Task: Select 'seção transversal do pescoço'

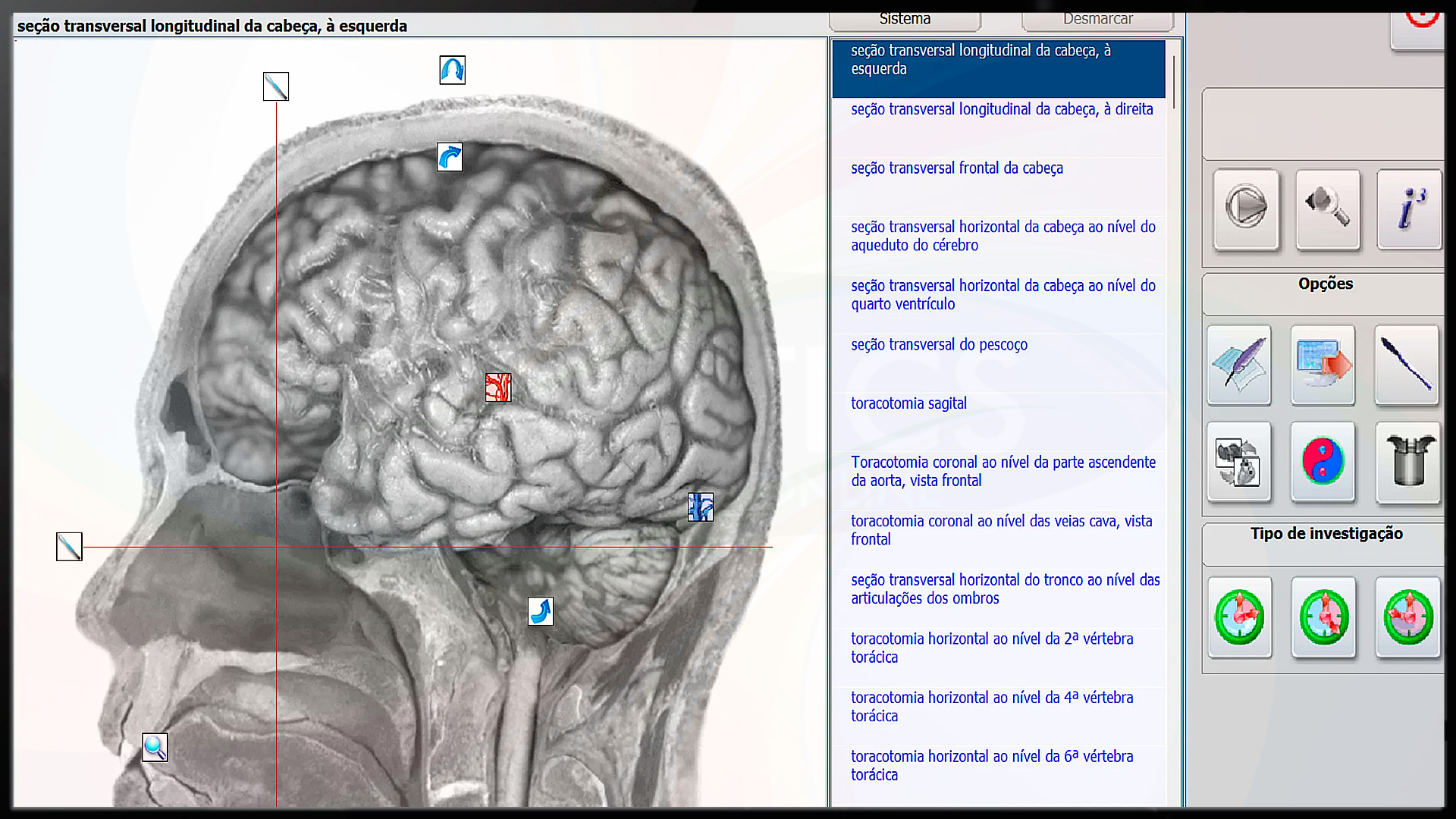Action: point(999,362)
